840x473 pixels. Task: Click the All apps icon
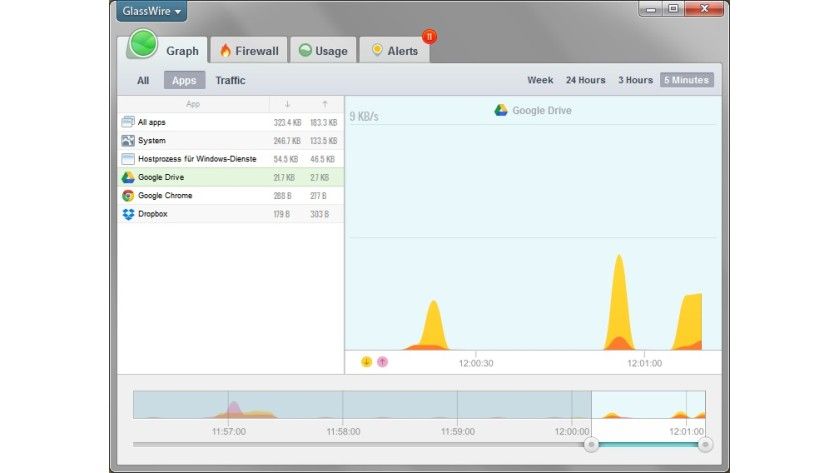click(x=128, y=122)
